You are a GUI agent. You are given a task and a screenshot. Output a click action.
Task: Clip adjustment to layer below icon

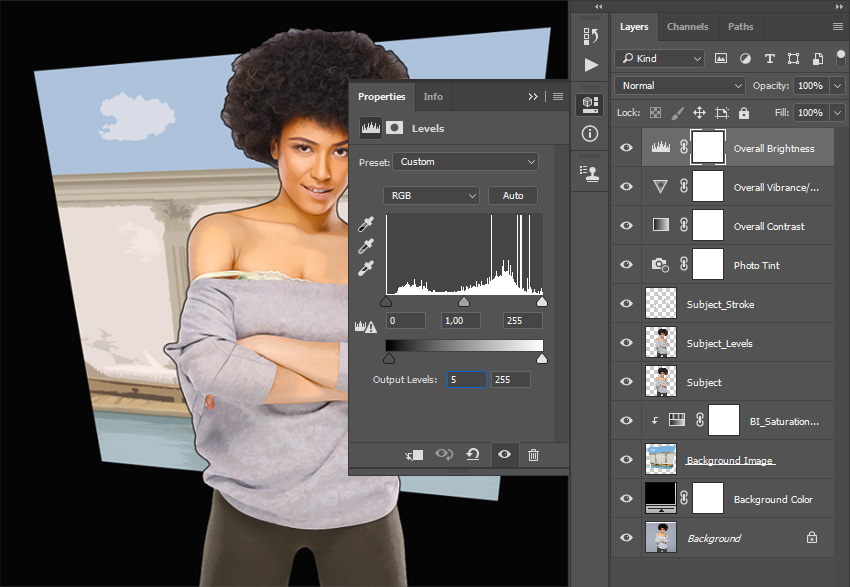click(414, 455)
